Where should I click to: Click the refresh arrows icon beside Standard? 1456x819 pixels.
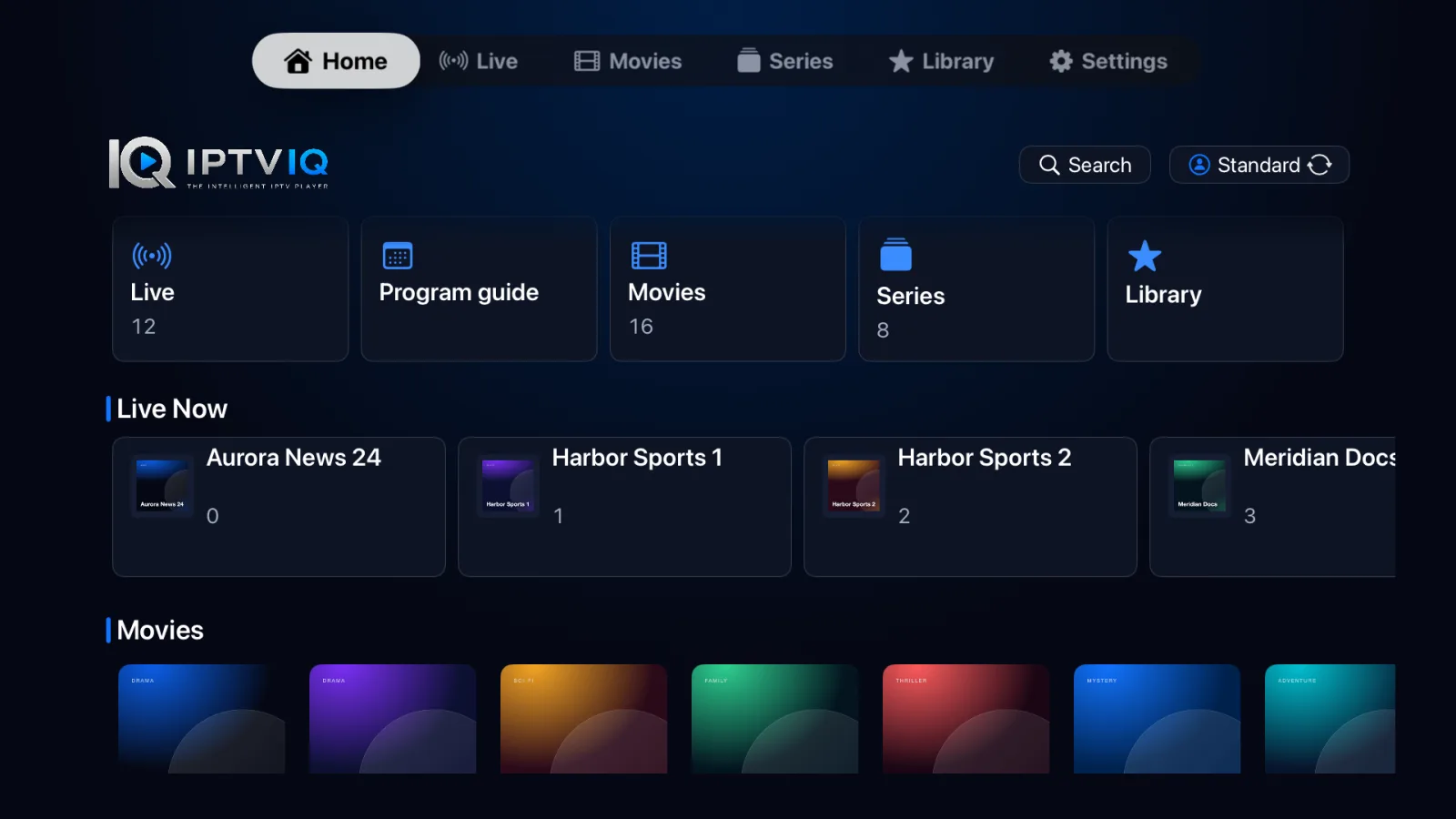(1319, 165)
